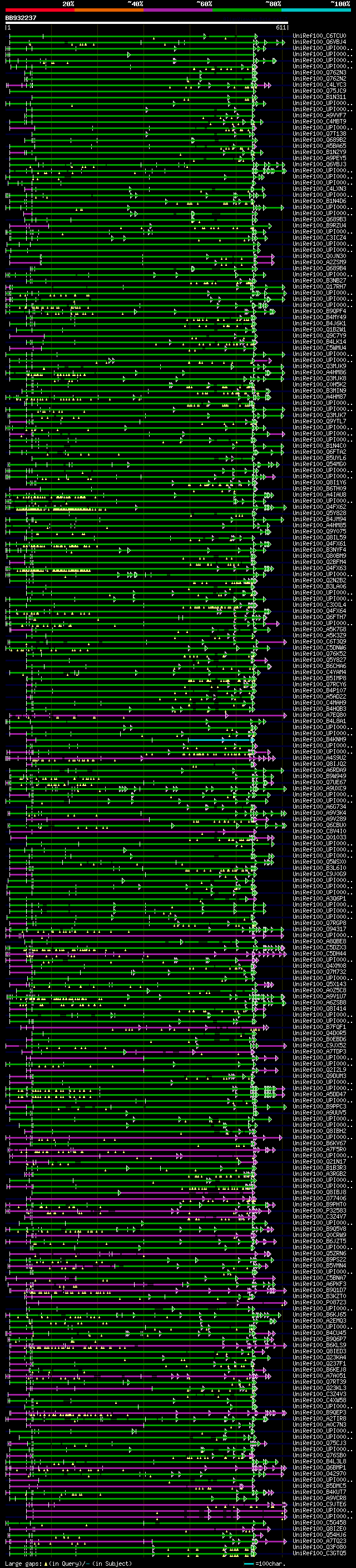
Task: Open the UniRef100_B5UYL6 hit
Action: pyautogui.click(x=319, y=458)
